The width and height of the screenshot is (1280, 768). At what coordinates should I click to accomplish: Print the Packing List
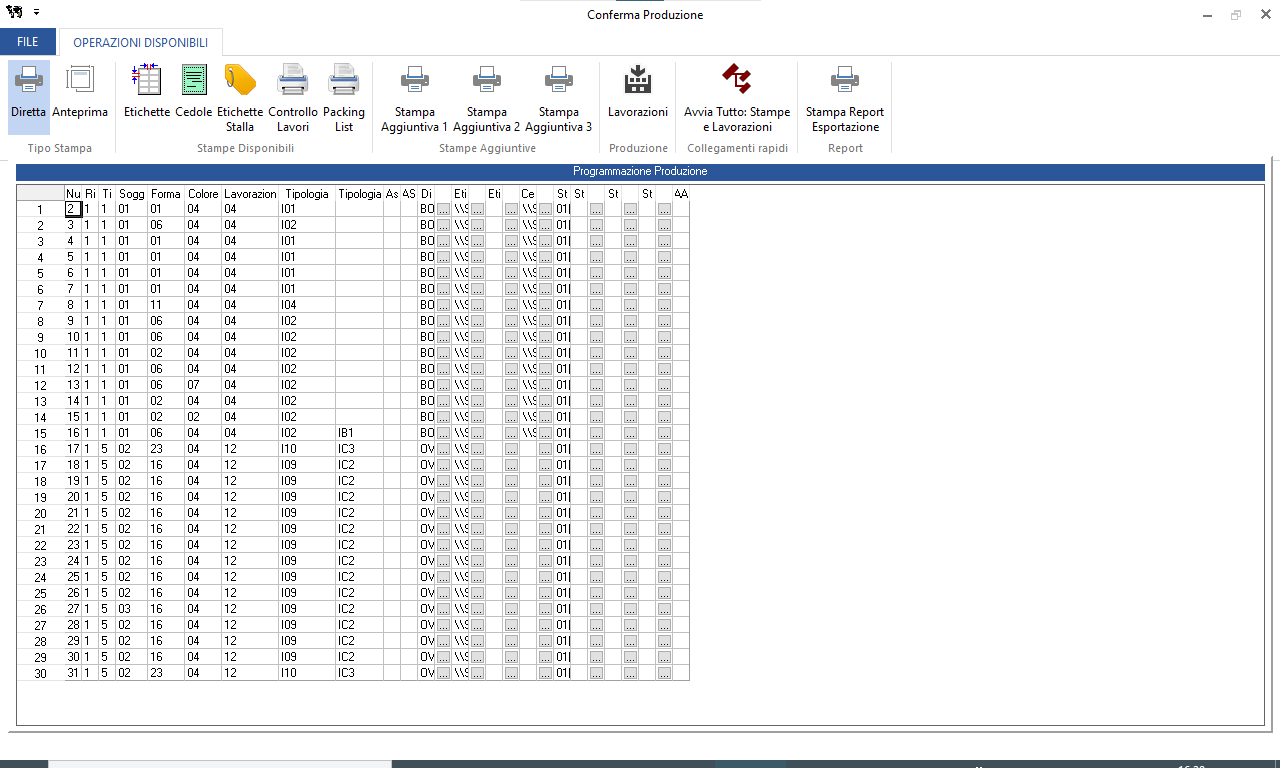(x=344, y=97)
